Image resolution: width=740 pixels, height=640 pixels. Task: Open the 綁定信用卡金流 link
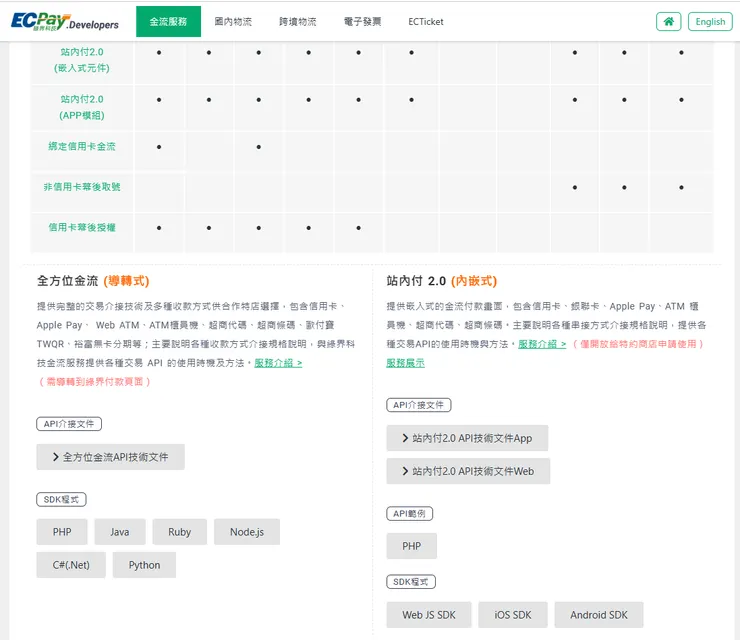(x=82, y=146)
